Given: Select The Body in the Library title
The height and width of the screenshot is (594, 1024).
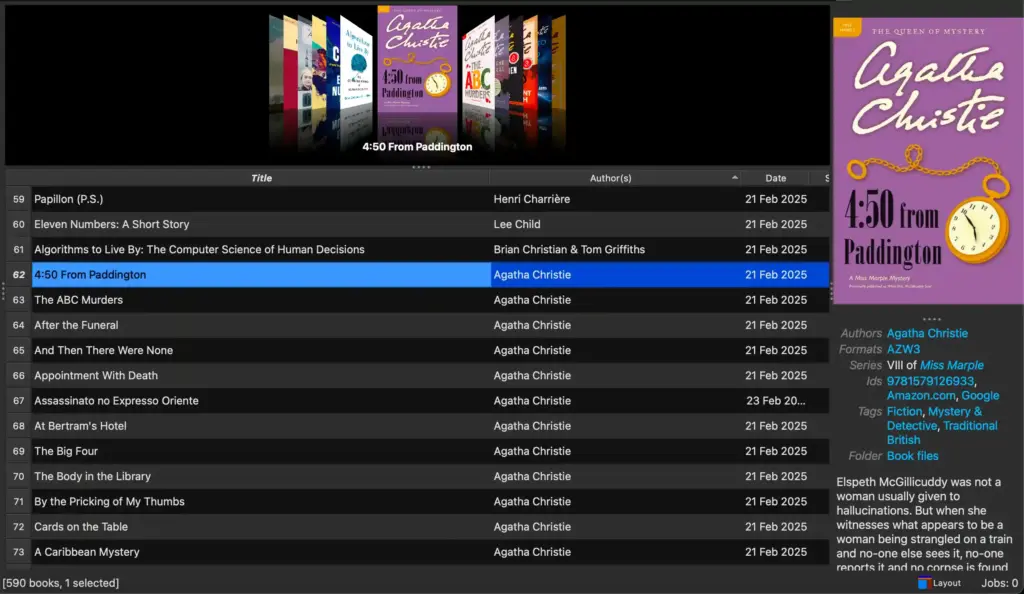Looking at the screenshot, I should click(x=92, y=477).
